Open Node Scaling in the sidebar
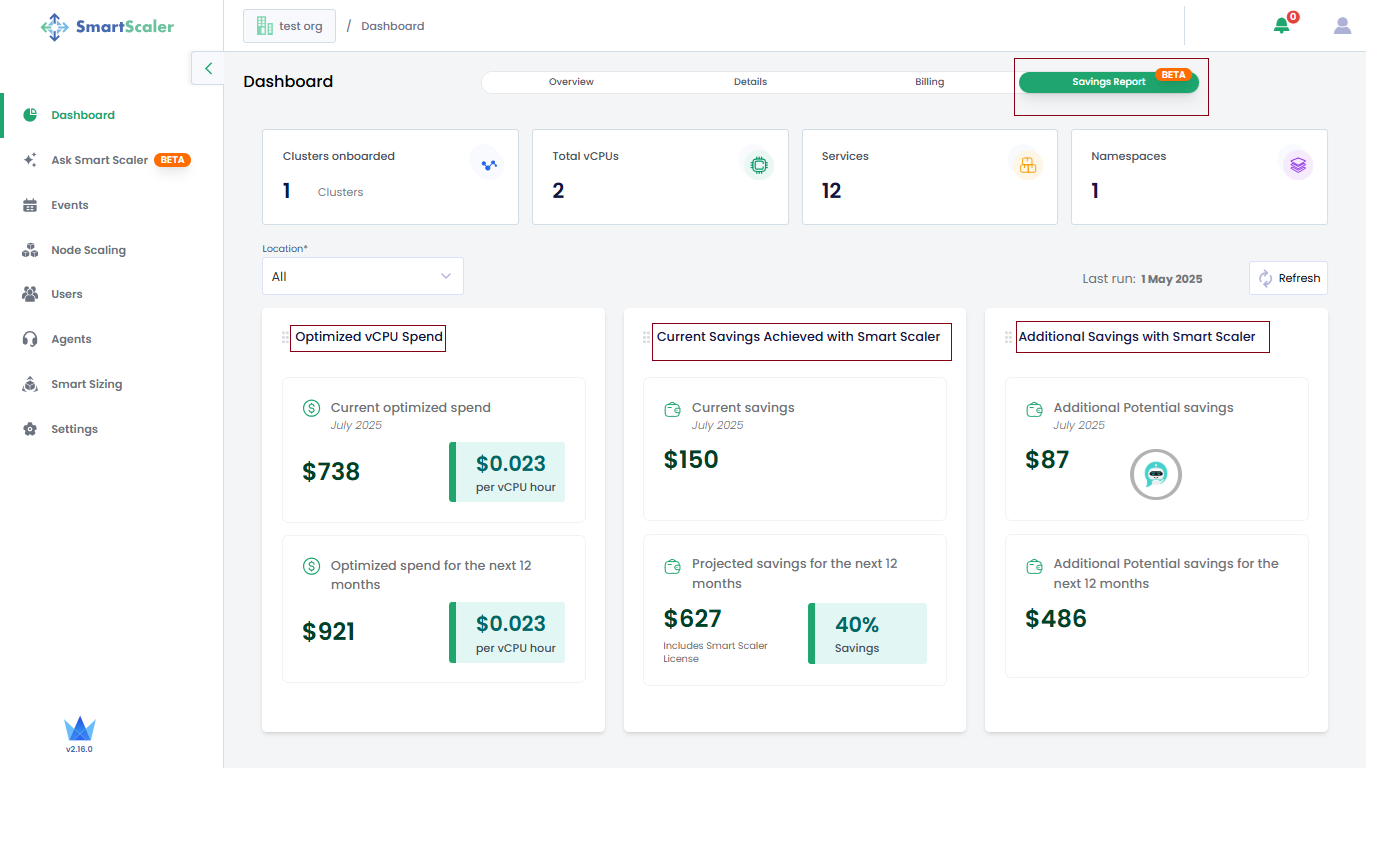The height and width of the screenshot is (854, 1381). click(x=89, y=250)
